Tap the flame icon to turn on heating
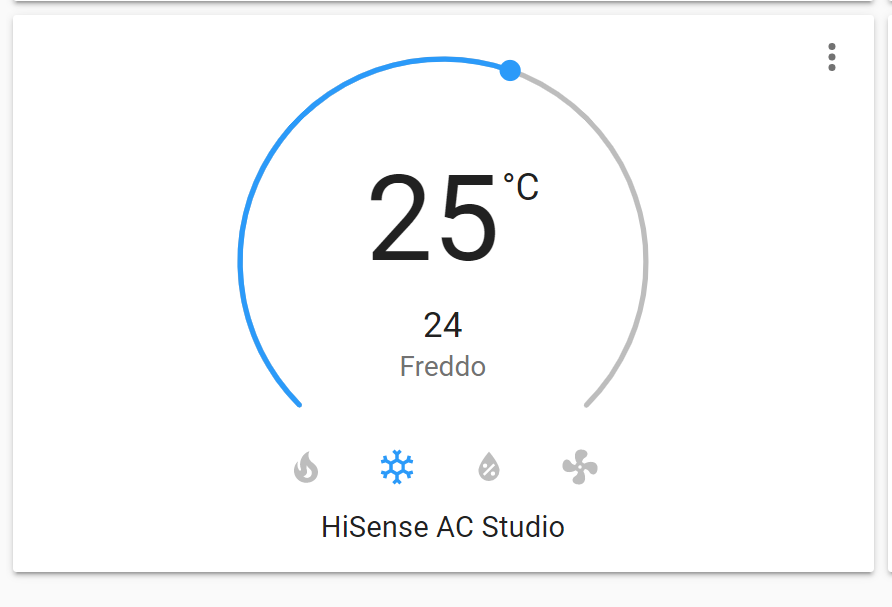 (305, 466)
